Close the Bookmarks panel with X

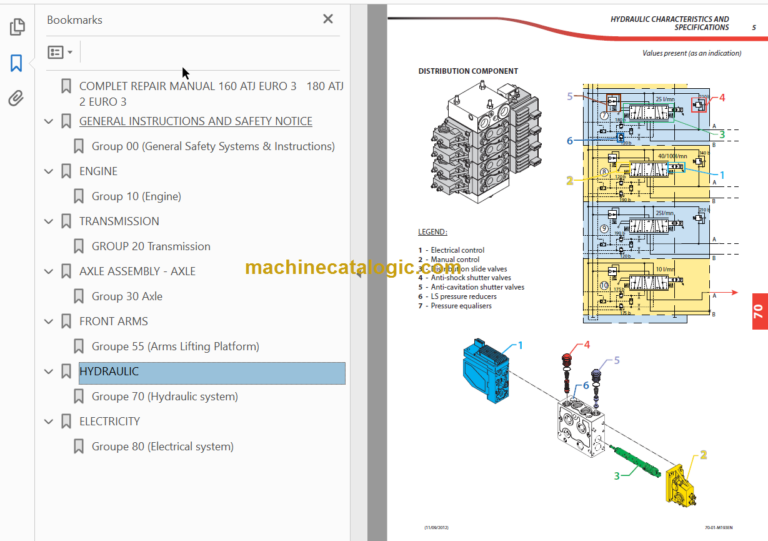click(328, 19)
